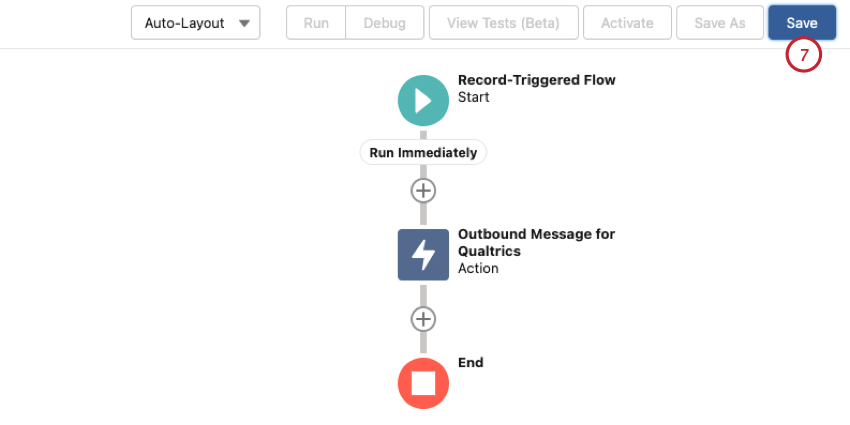
Task: Select the Run Immediately path label
Action: point(423,153)
